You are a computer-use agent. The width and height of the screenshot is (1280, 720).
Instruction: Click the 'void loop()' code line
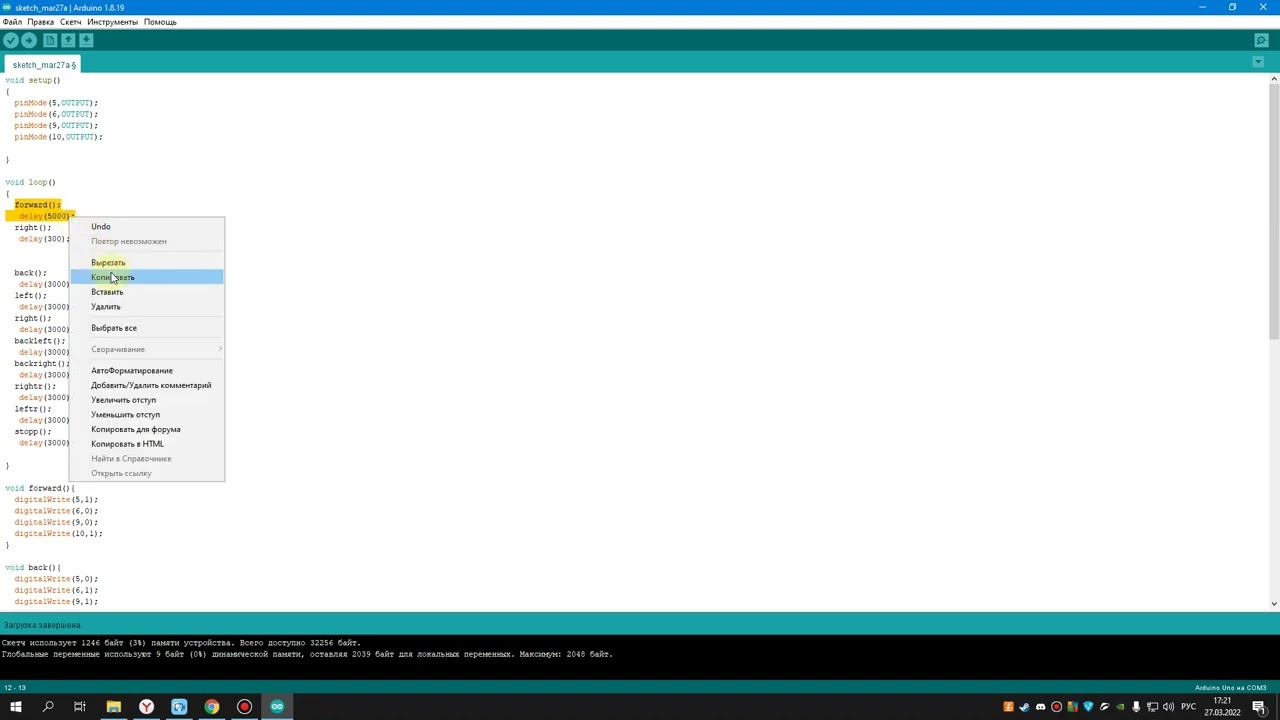(x=30, y=182)
